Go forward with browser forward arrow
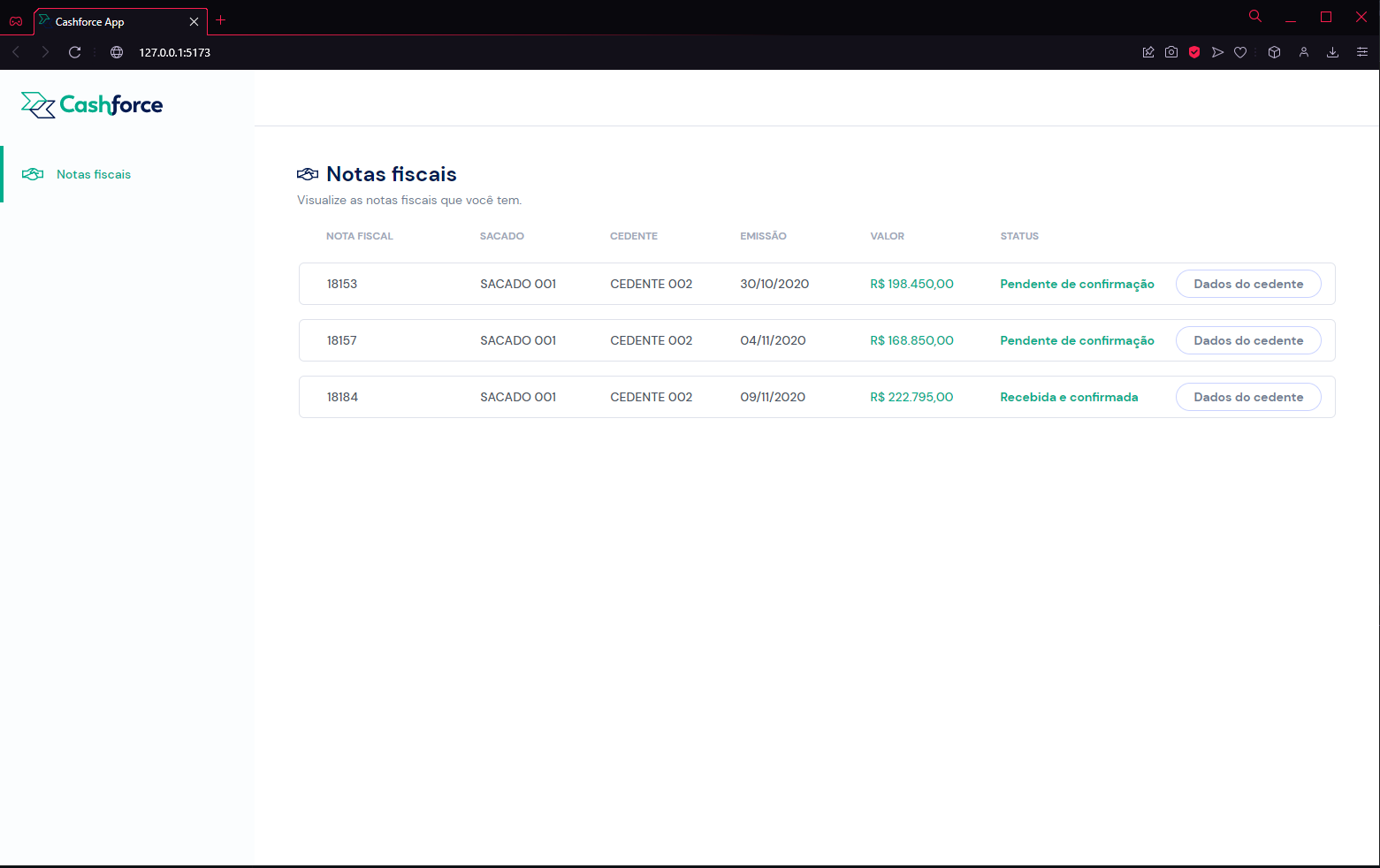The height and width of the screenshot is (868, 1380). pyautogui.click(x=45, y=52)
